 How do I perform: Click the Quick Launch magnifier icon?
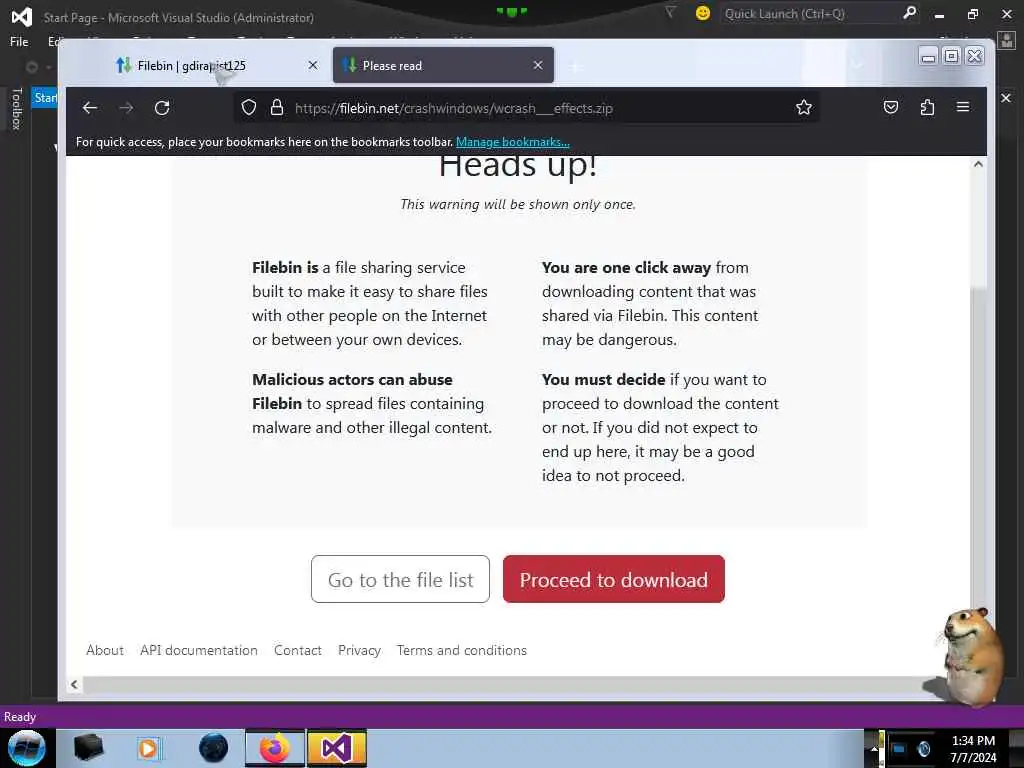pyautogui.click(x=909, y=13)
